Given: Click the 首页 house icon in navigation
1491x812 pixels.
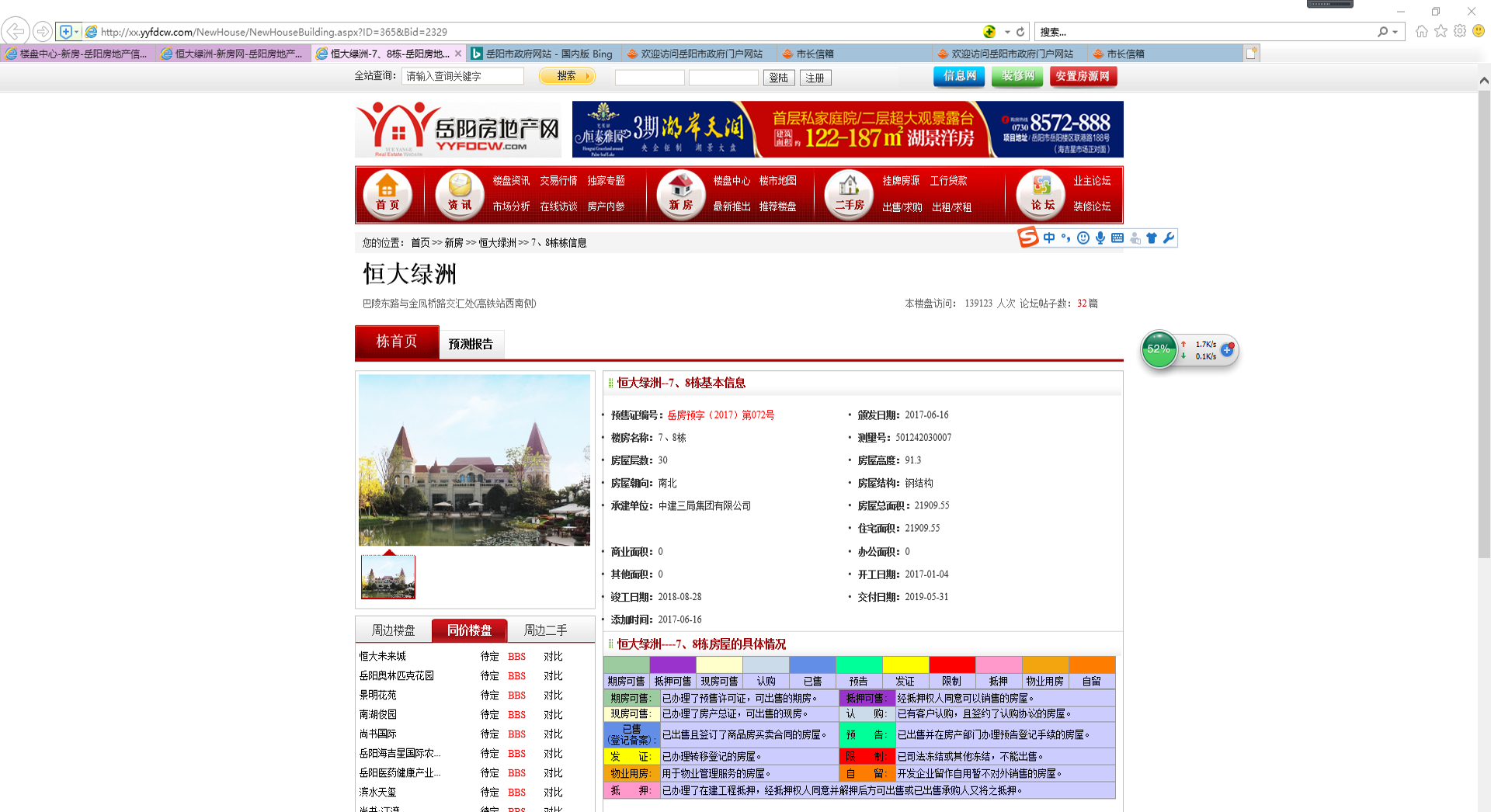Looking at the screenshot, I should point(387,193).
